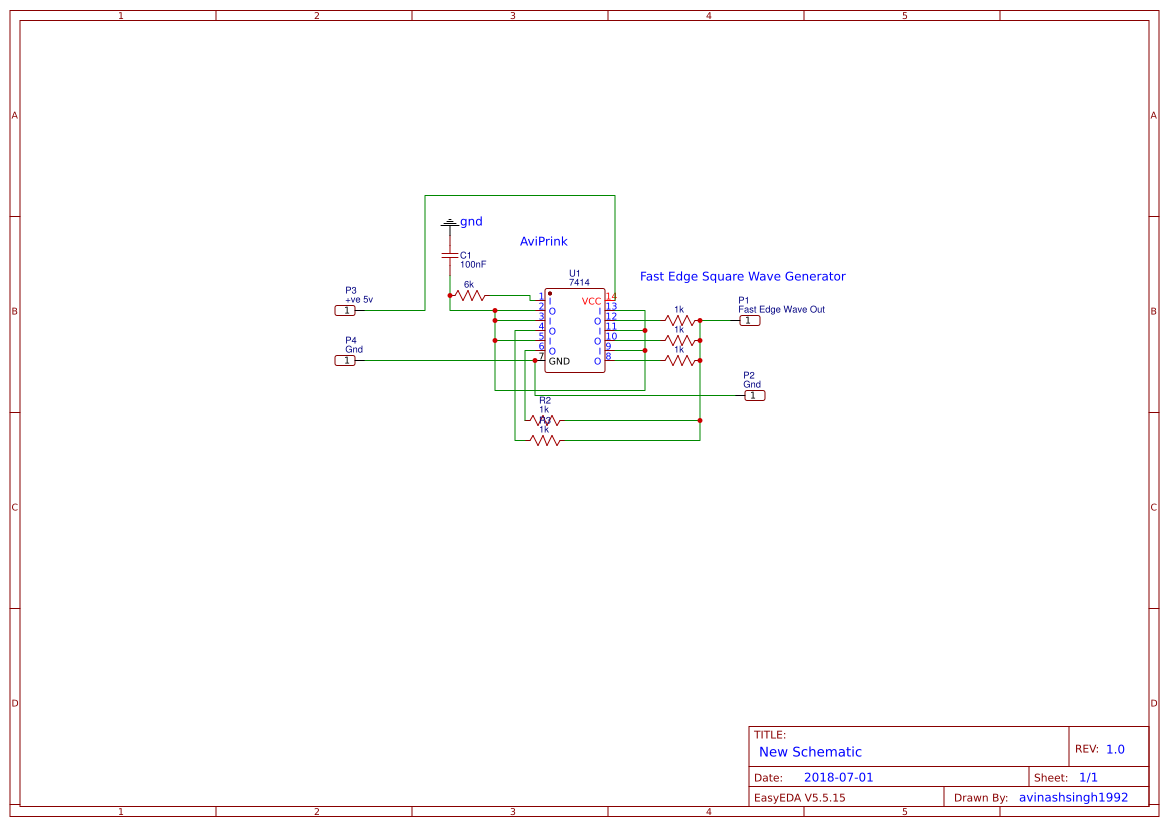
Task: Select the sheet value "1/1"
Action: (x=1088, y=778)
